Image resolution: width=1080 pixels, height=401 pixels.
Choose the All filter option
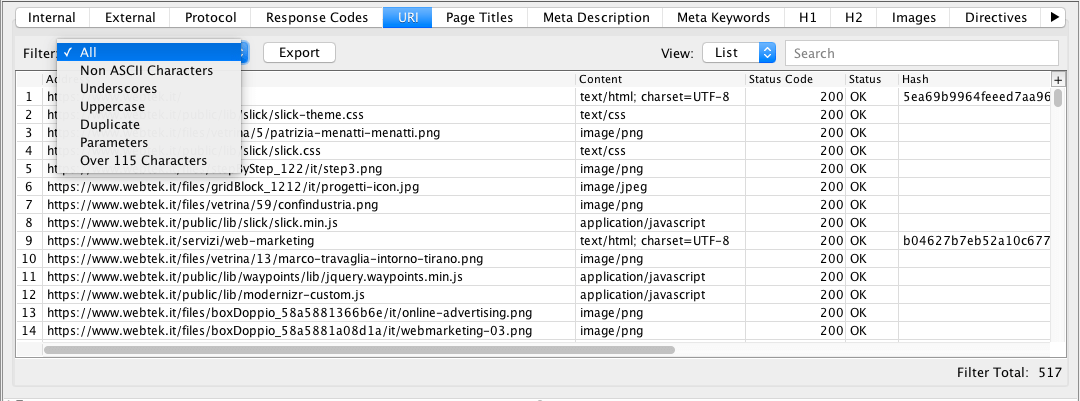149,52
